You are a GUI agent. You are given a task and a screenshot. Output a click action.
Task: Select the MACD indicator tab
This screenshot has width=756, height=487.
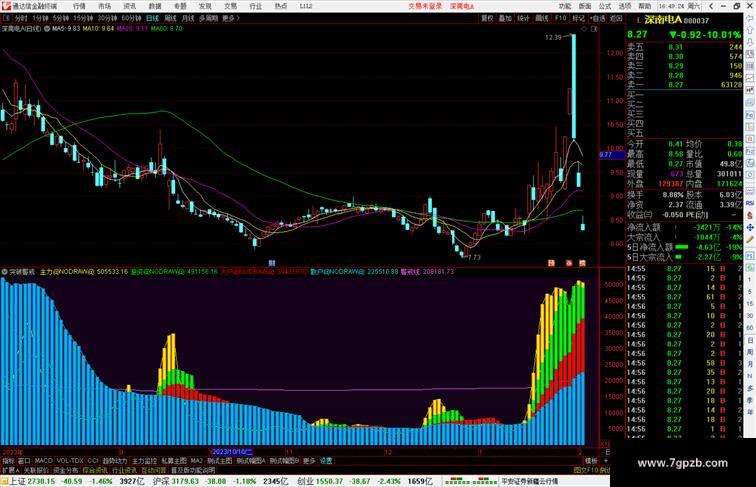point(43,461)
